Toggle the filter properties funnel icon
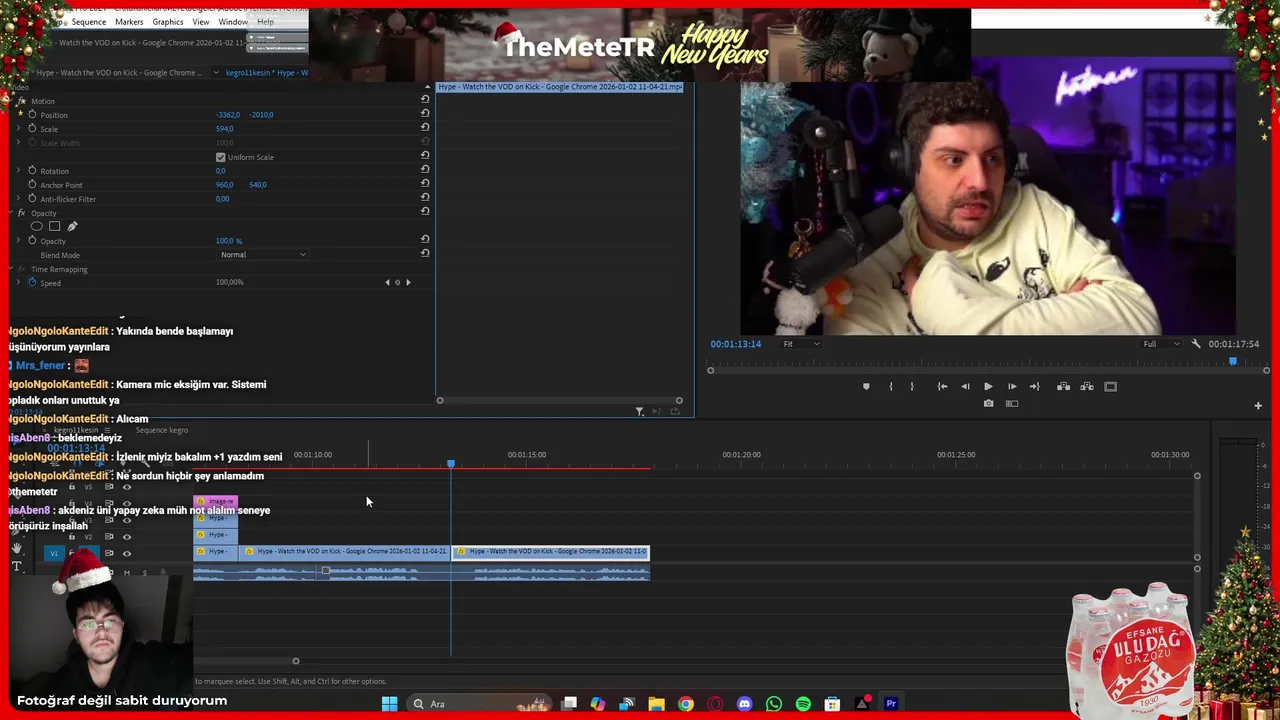This screenshot has width=1280, height=720. click(640, 411)
